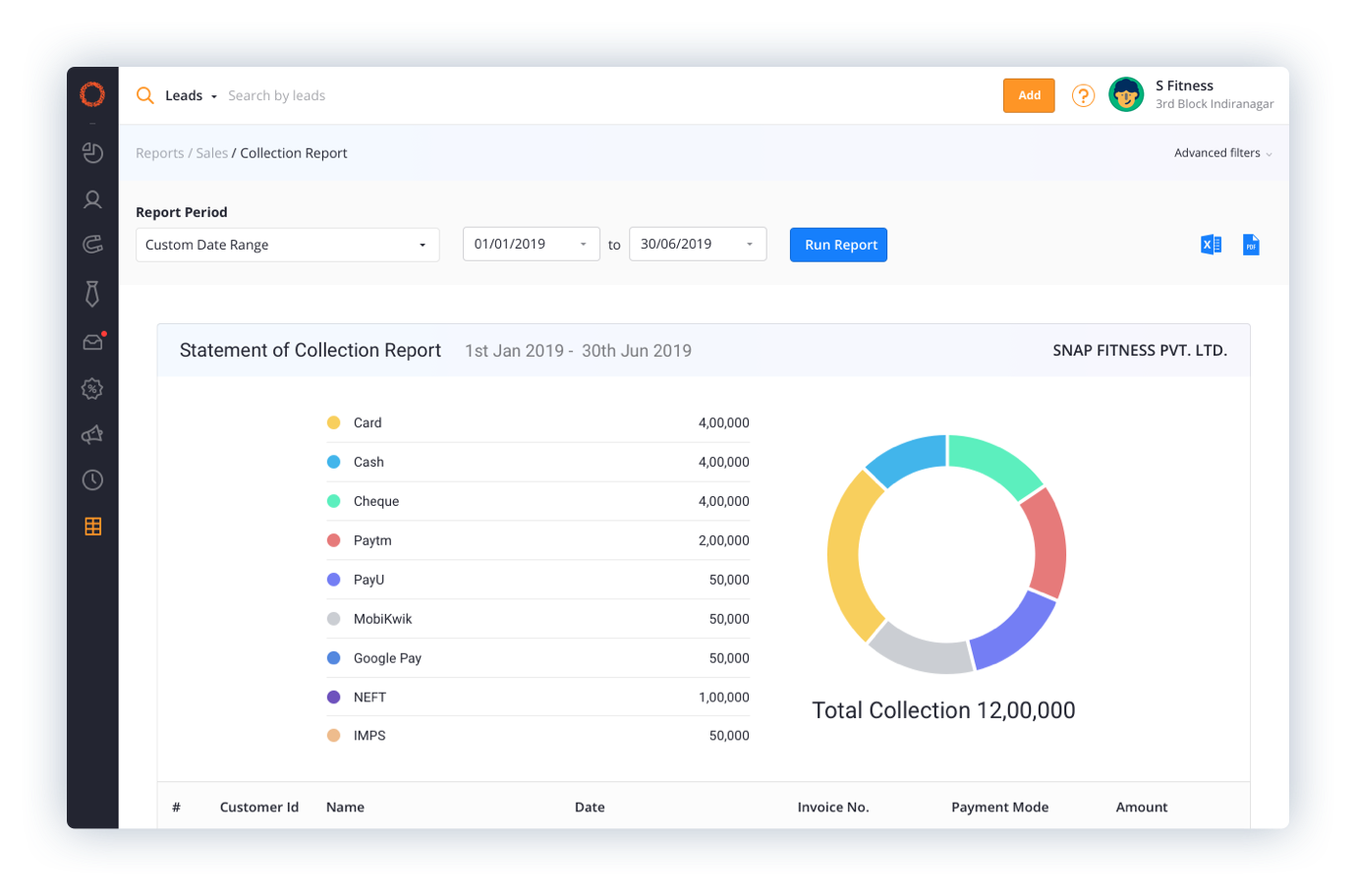Open the mail inbox sidebar icon

(92, 342)
